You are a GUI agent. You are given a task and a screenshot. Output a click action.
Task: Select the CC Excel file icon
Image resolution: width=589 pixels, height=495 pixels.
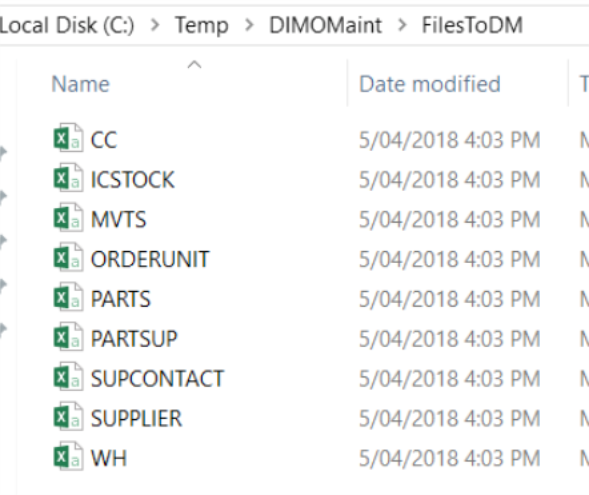[68, 138]
